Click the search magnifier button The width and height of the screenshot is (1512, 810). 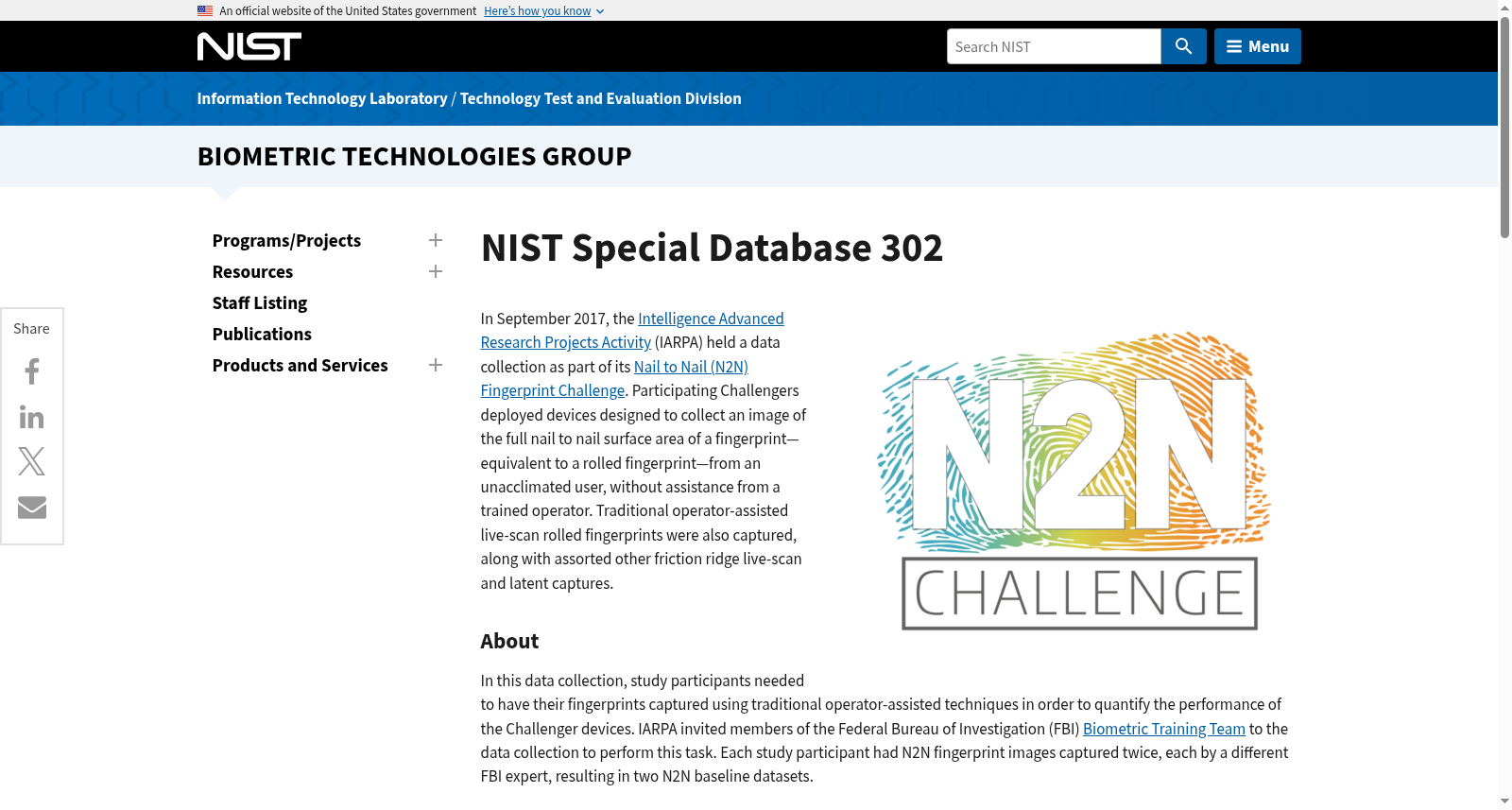[1183, 46]
